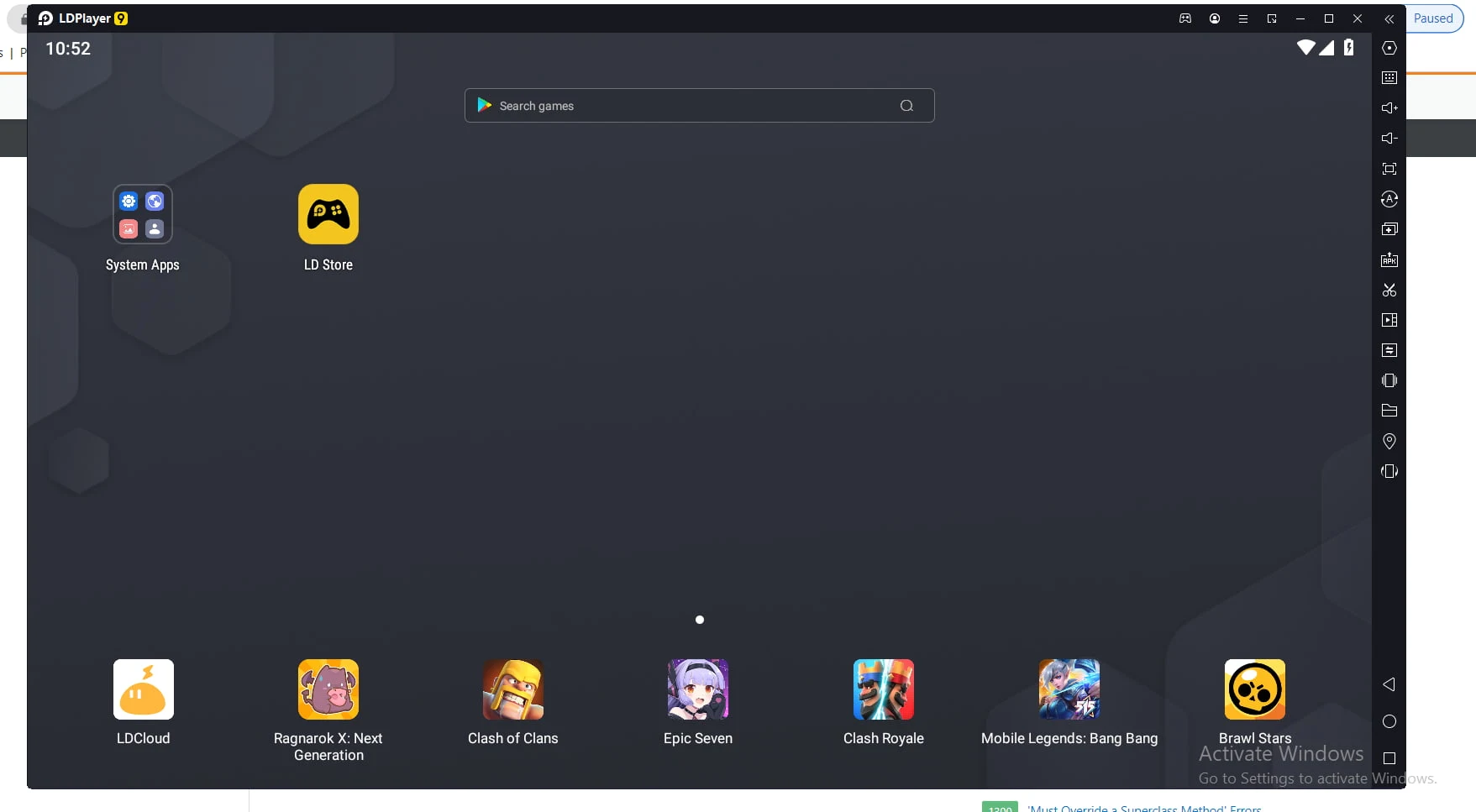Click the Search games field
Screen dimensions: 1476x812
699,106
